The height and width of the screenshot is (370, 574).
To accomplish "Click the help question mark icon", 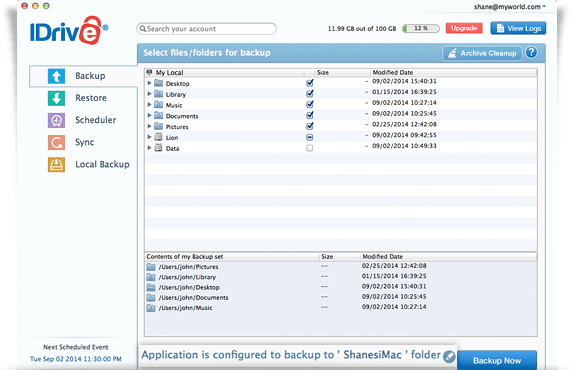I will 531,53.
